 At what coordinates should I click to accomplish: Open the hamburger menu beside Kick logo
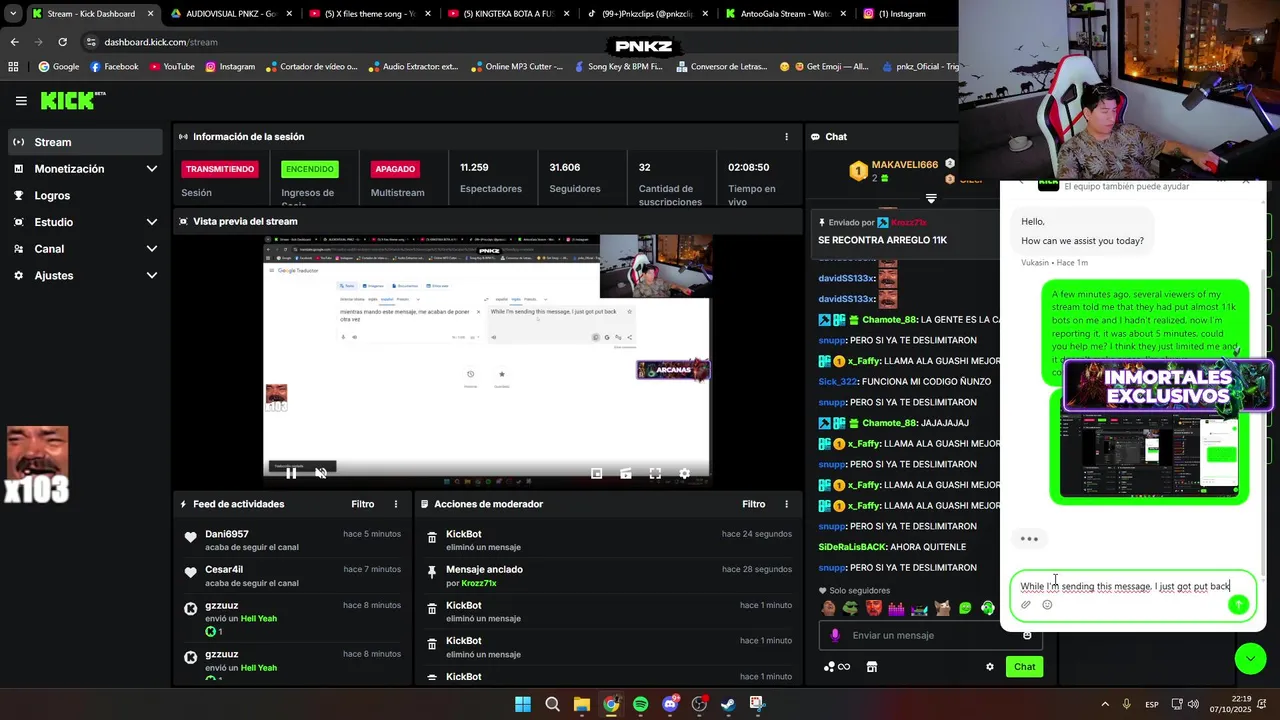21,101
